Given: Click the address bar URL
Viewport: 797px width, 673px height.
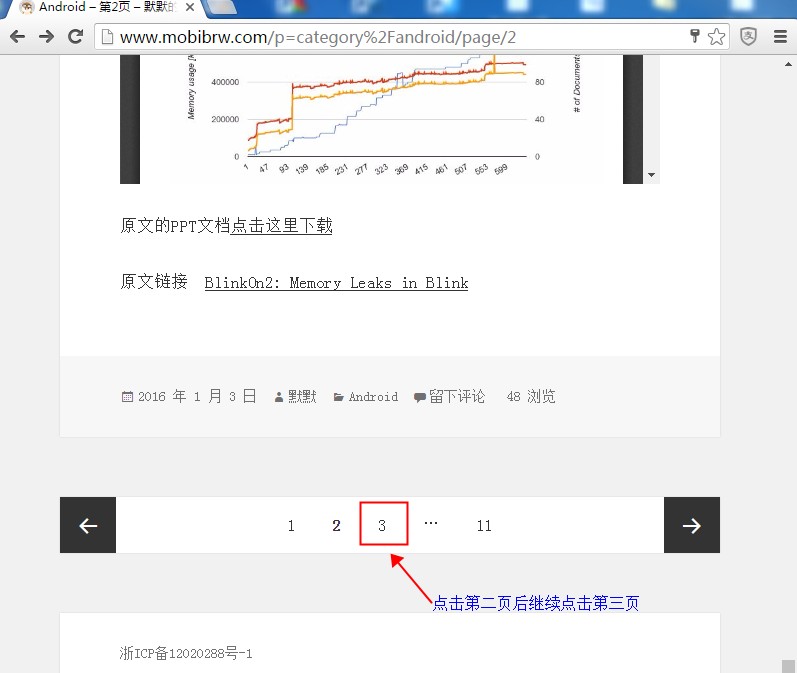Looking at the screenshot, I should (x=318, y=38).
